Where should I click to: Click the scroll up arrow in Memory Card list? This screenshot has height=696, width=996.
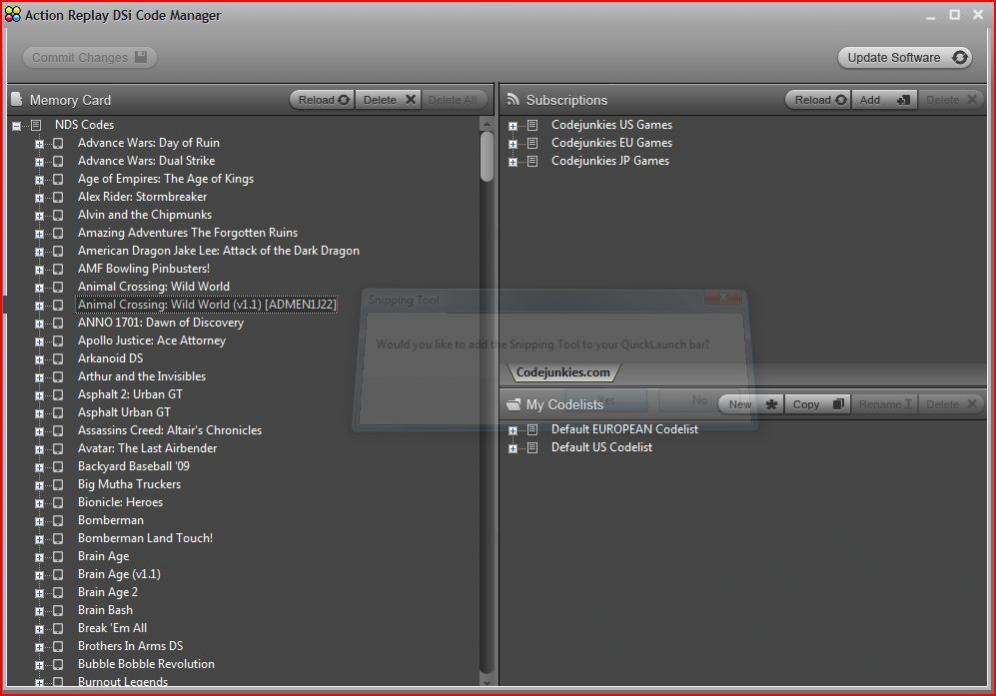(487, 124)
